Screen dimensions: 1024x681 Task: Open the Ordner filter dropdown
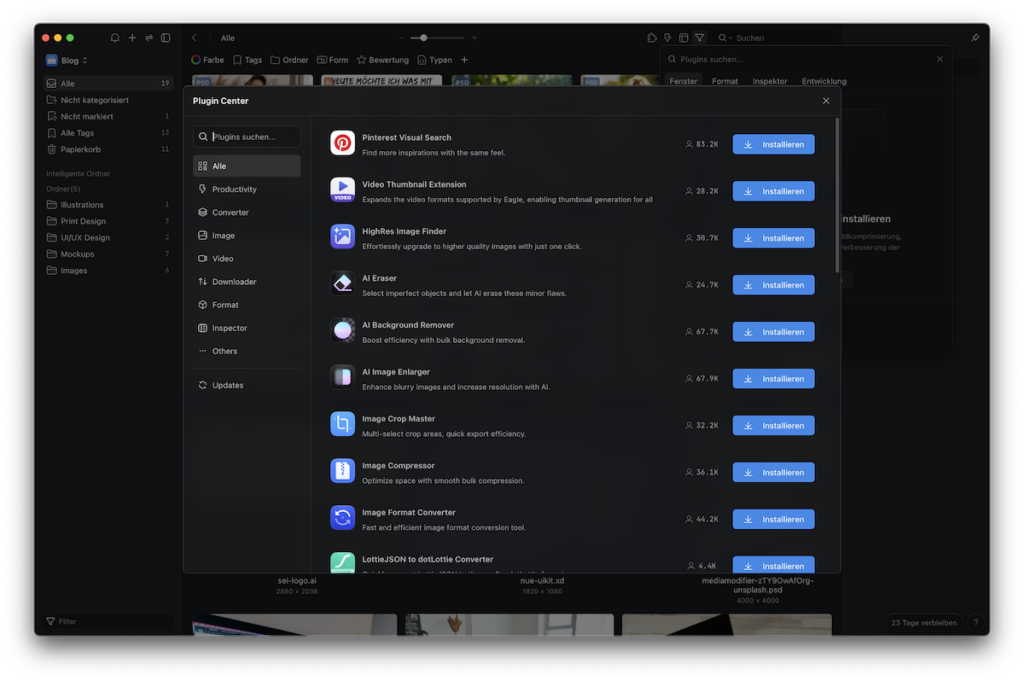click(x=289, y=60)
